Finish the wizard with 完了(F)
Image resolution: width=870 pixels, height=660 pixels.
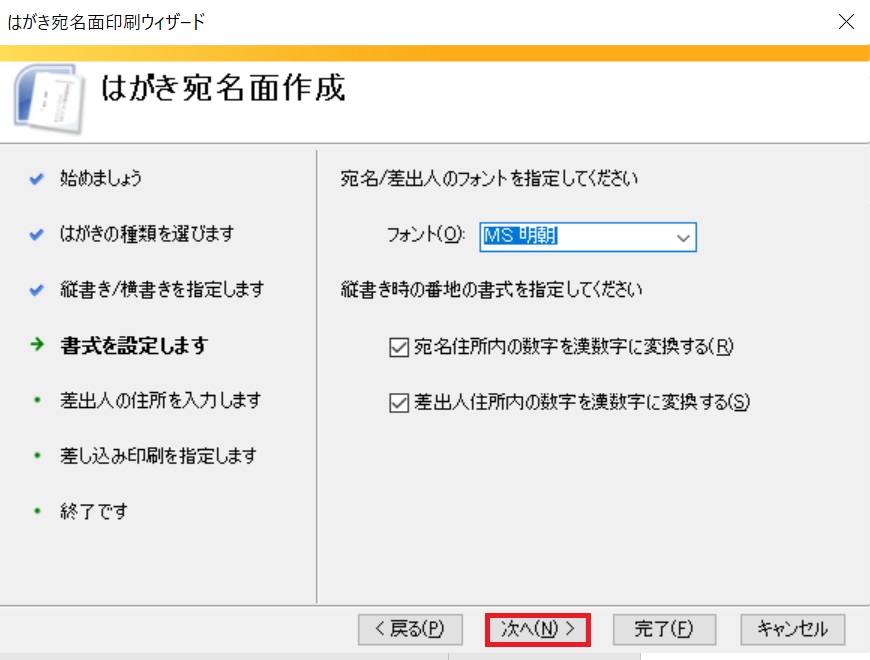pyautogui.click(x=664, y=629)
